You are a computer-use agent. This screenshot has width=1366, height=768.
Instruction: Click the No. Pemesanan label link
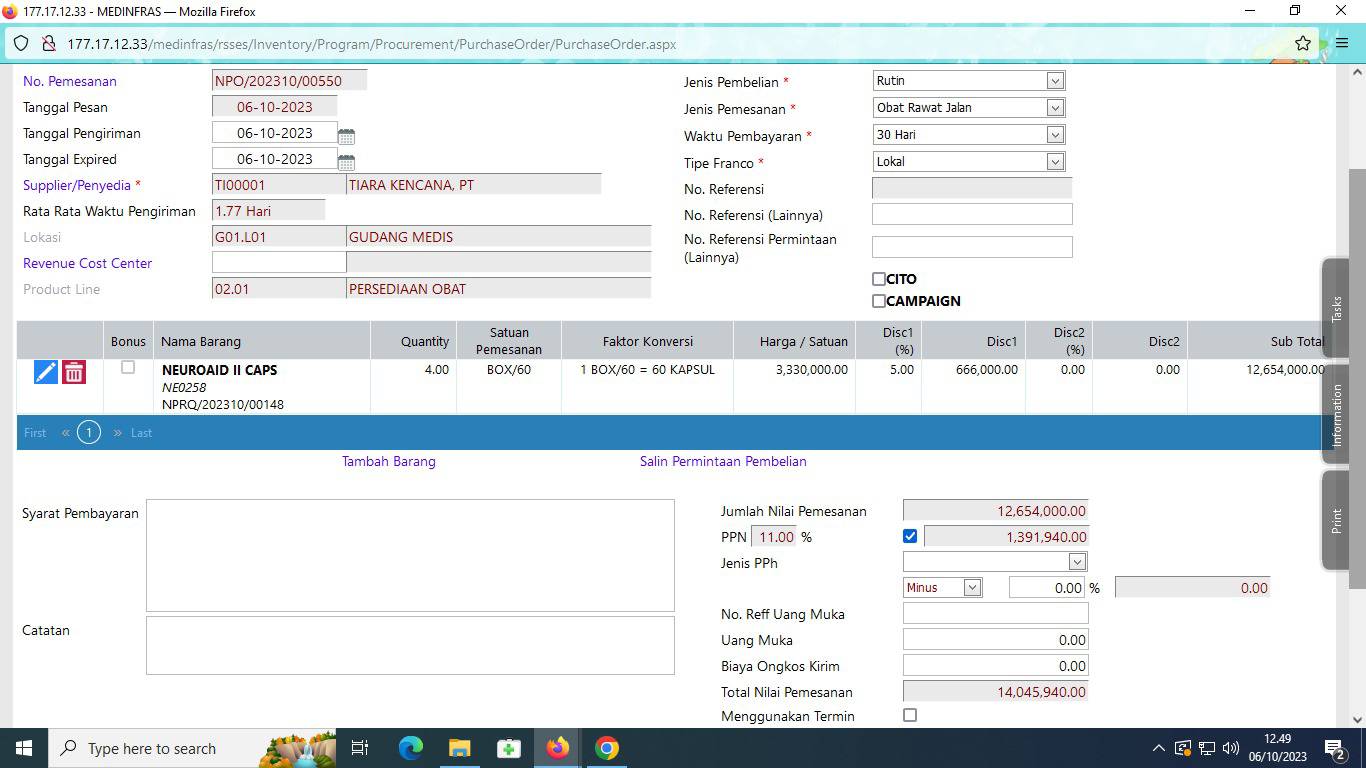pos(70,82)
